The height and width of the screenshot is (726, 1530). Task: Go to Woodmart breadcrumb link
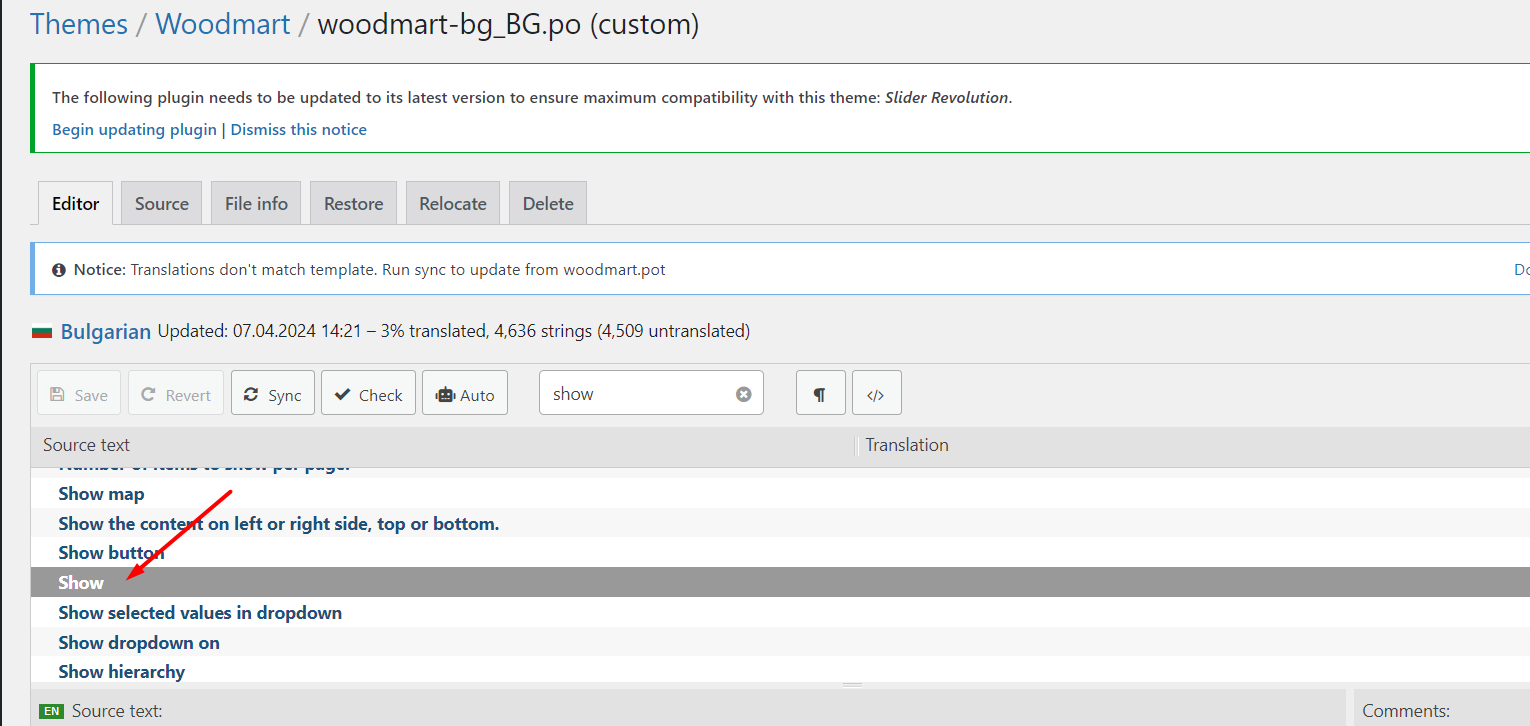pyautogui.click(x=223, y=24)
